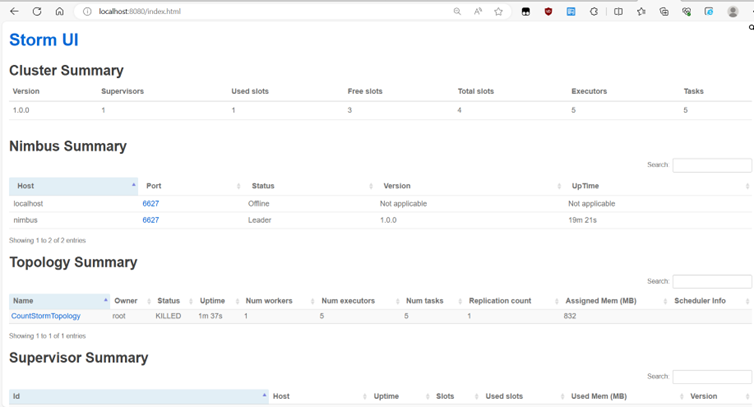
Task: Select the root owner cell
Action: point(119,316)
